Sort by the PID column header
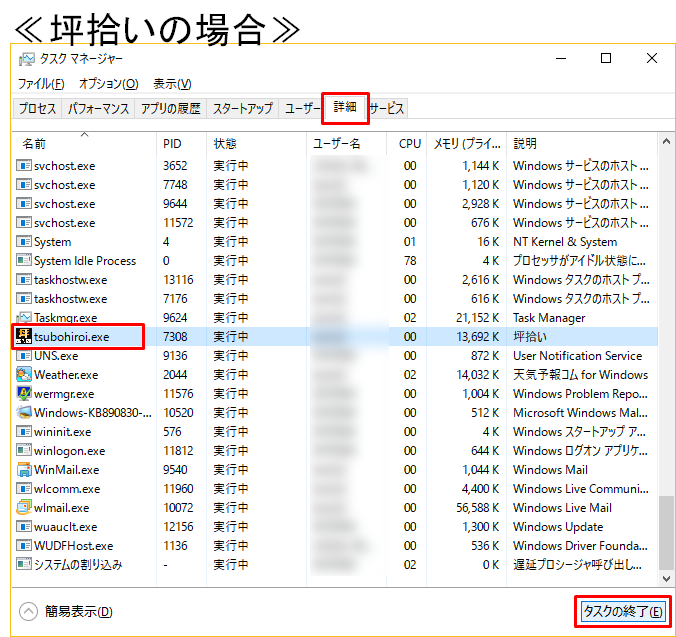This screenshot has width=676, height=637. tap(181, 144)
